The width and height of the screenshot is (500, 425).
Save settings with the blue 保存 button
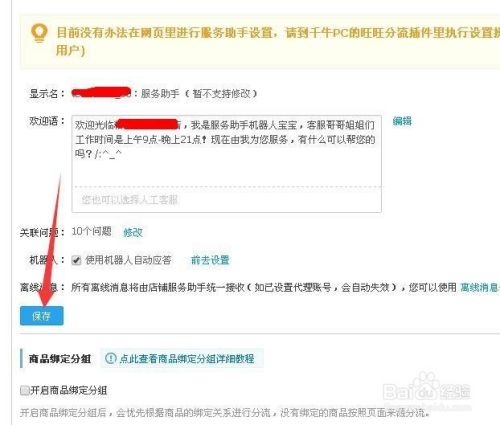click(x=42, y=316)
